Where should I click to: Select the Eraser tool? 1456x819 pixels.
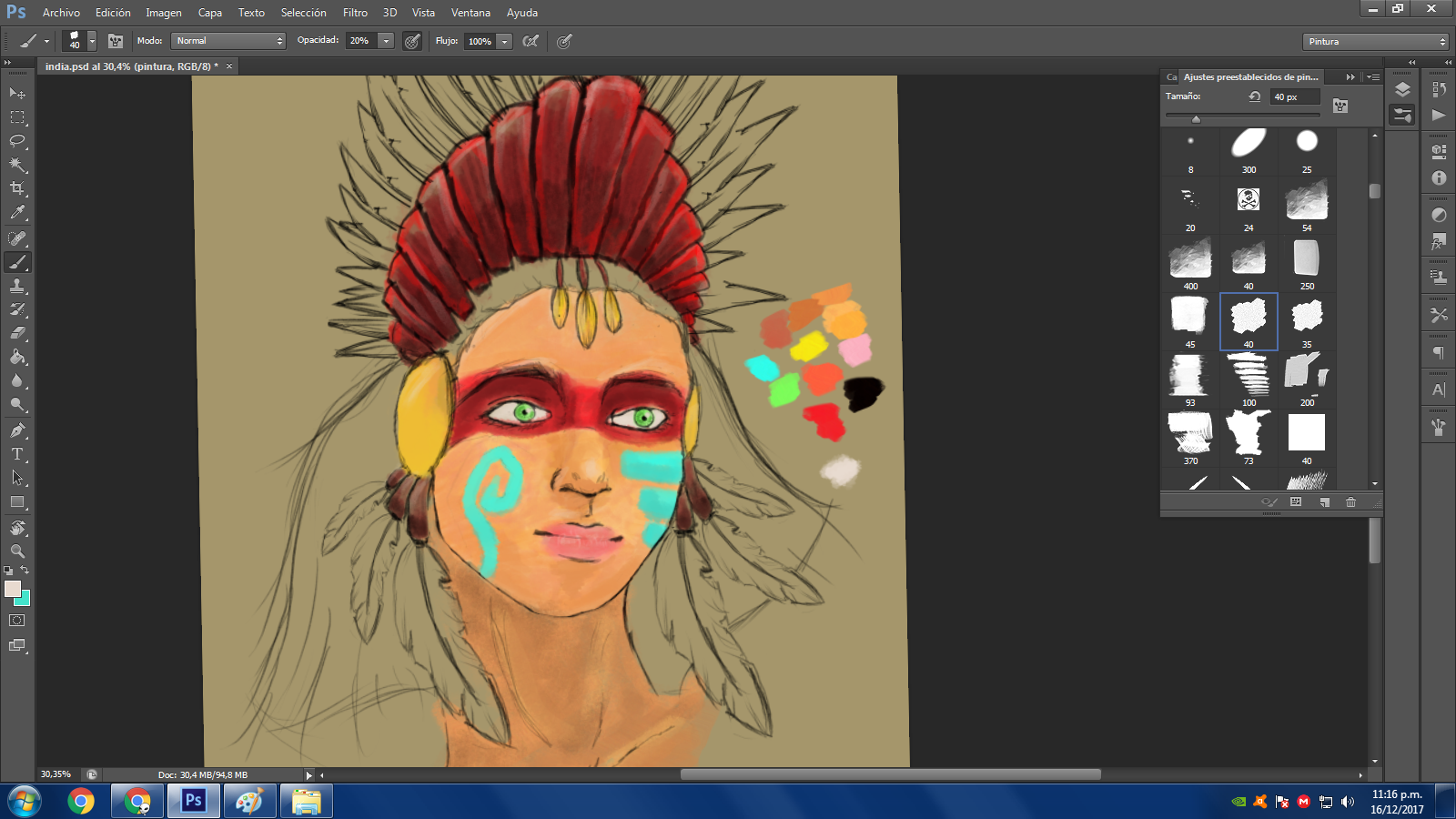click(17, 333)
